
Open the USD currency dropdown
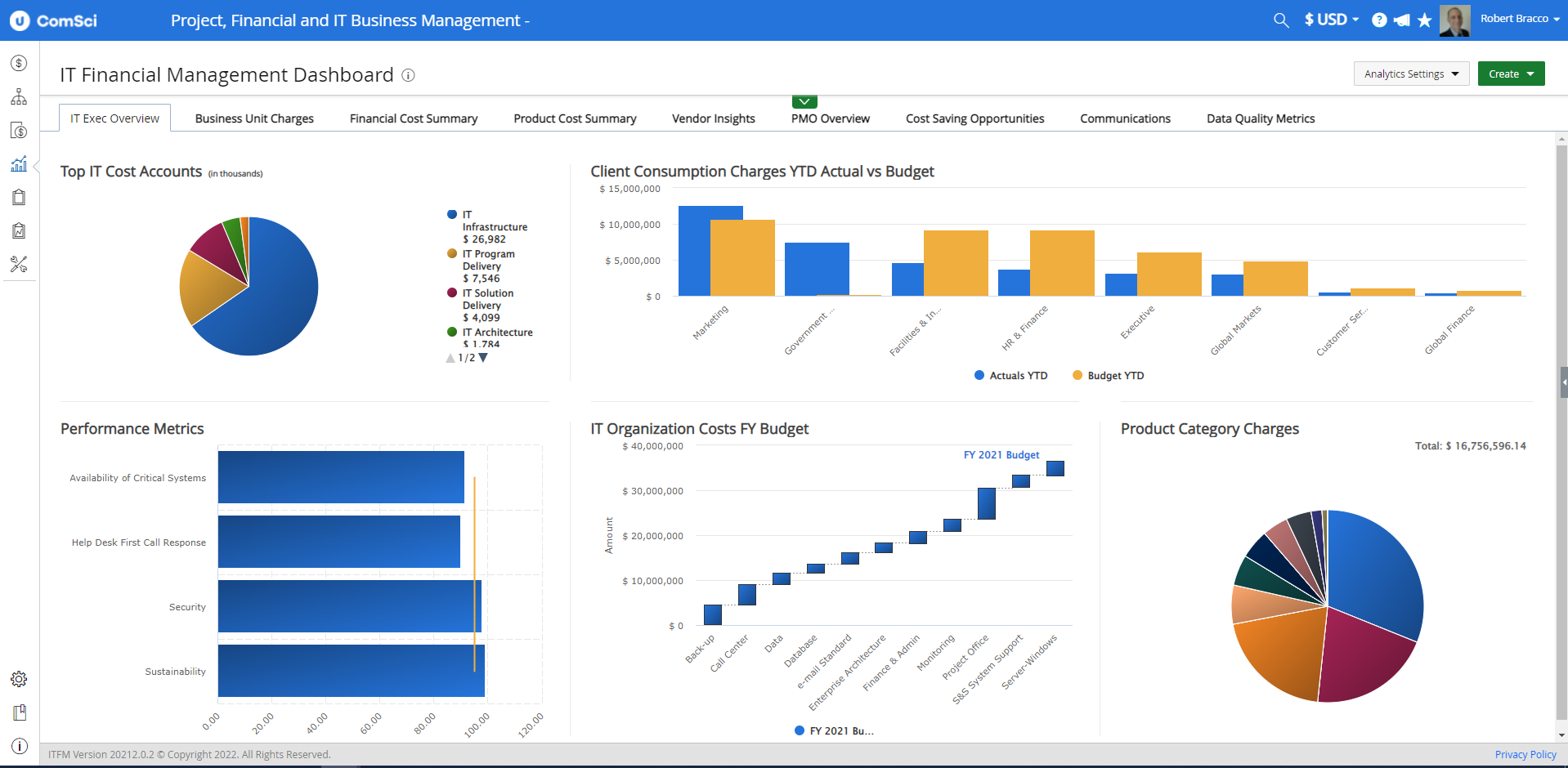tap(1331, 20)
